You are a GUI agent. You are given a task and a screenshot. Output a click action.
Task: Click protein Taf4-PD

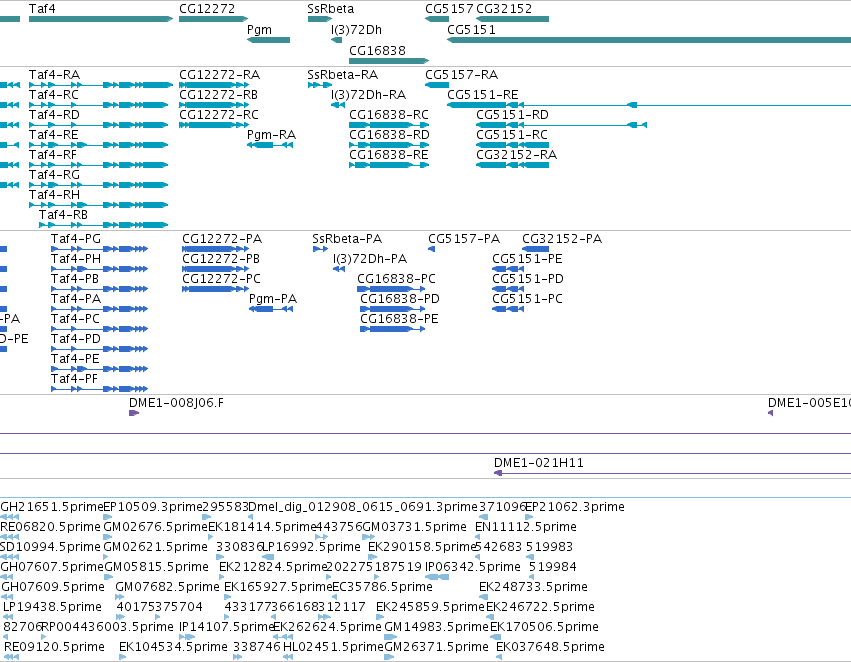point(99,349)
